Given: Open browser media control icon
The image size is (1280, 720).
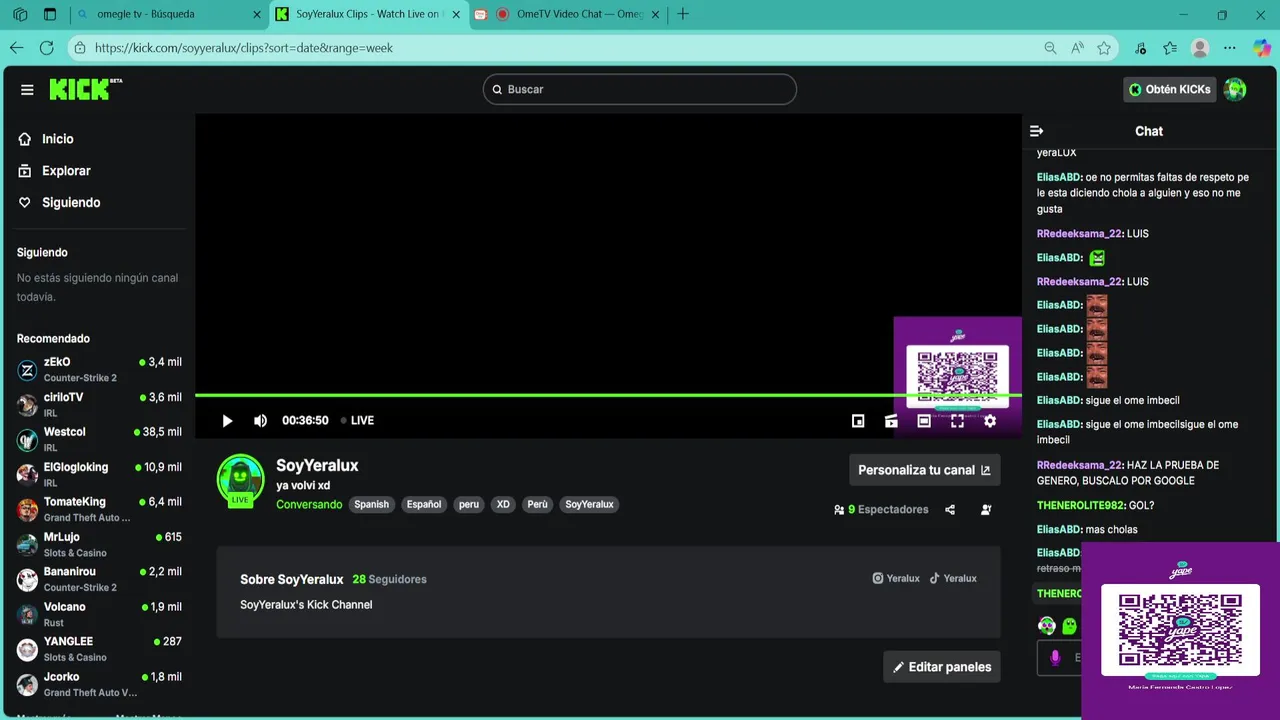Looking at the screenshot, I should tap(1141, 48).
